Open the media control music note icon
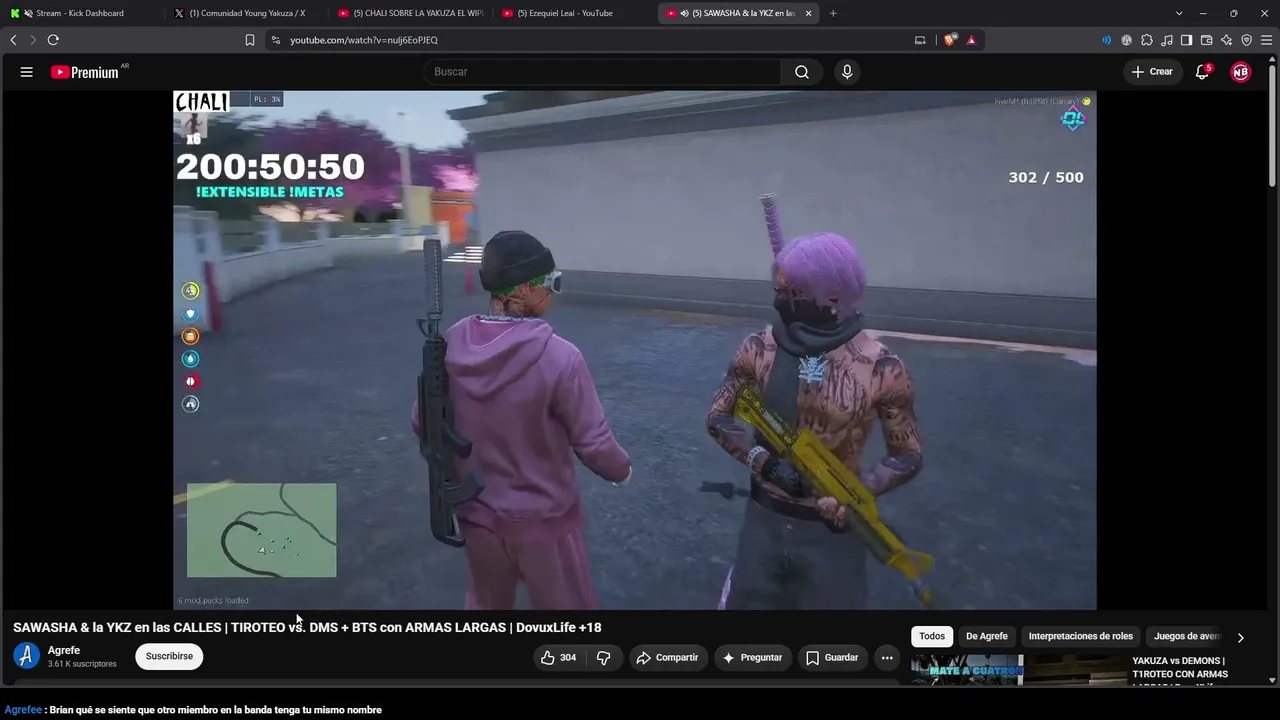Image resolution: width=1280 pixels, height=720 pixels. point(1167,40)
